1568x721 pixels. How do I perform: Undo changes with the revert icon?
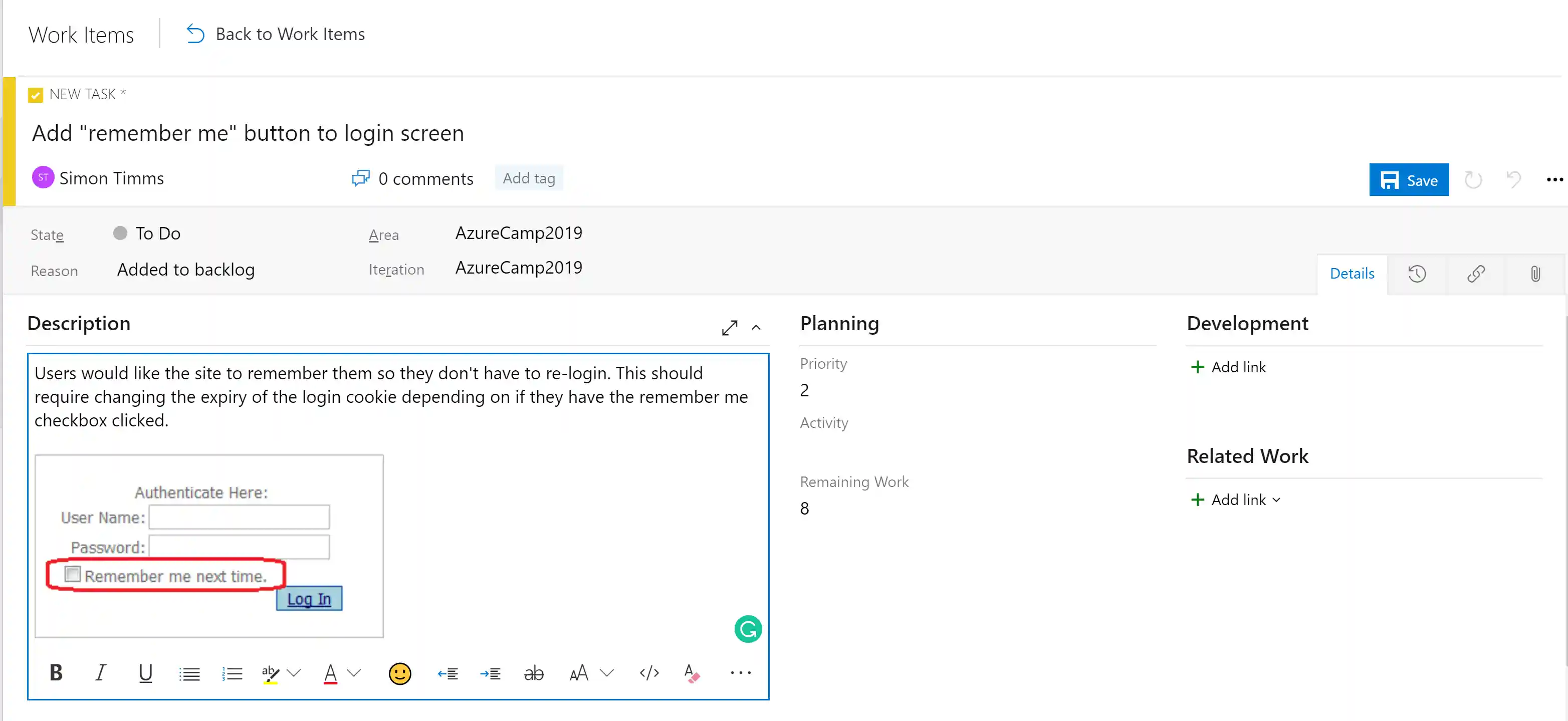click(x=1514, y=179)
